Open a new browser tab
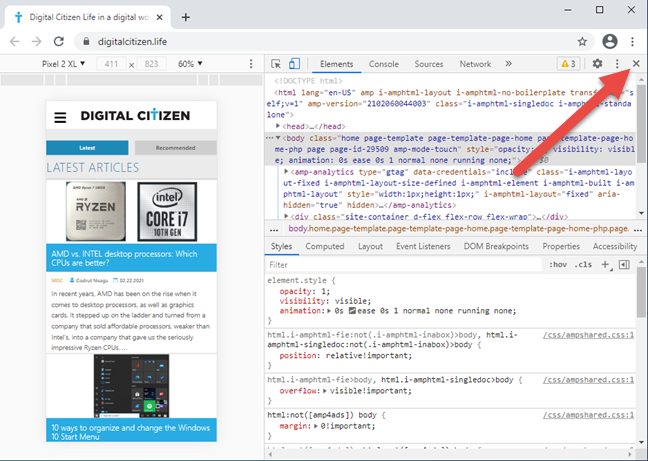This screenshot has width=648, height=461. (x=186, y=17)
